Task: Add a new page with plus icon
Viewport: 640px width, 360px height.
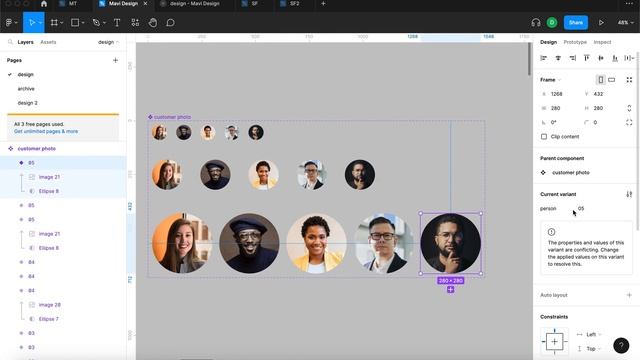Action: (x=115, y=60)
